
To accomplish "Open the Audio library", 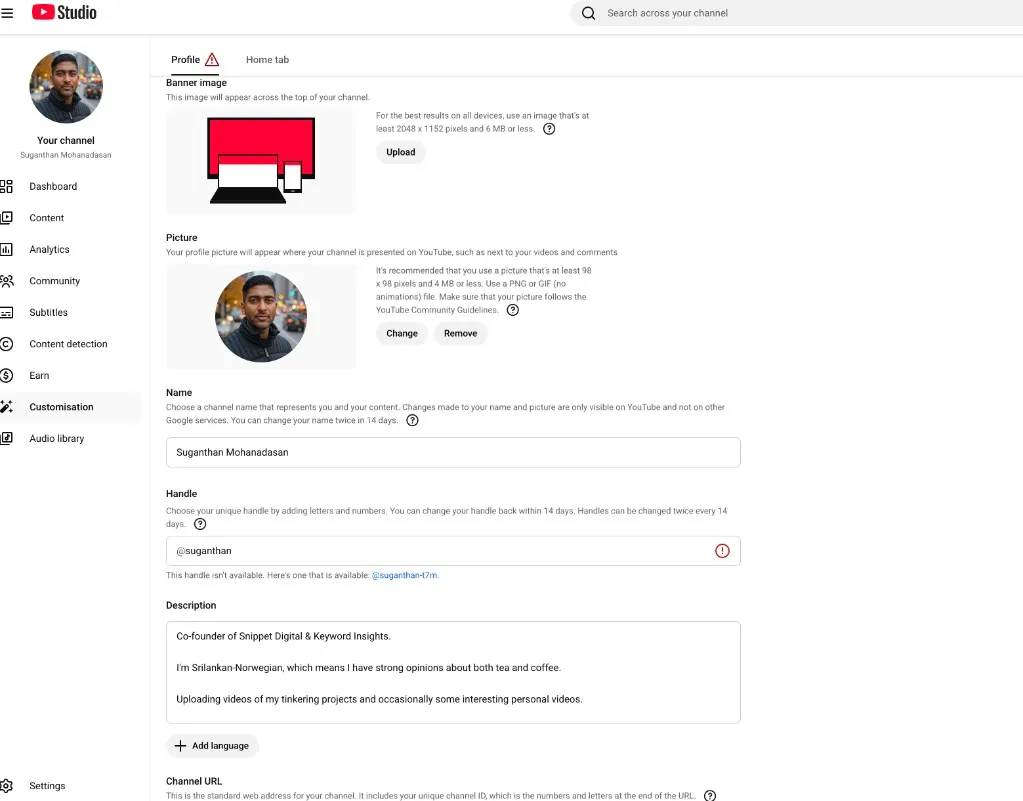I will pos(56,439).
